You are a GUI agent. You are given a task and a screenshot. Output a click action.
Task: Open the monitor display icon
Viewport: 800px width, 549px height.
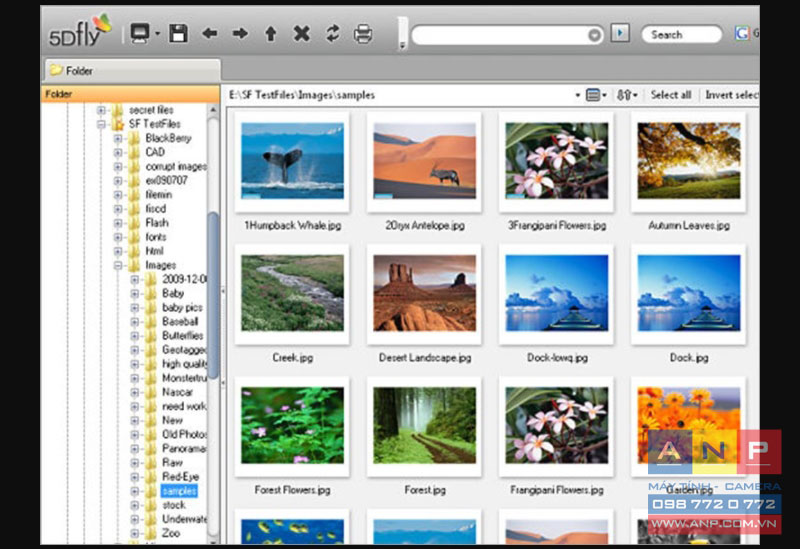tap(139, 33)
